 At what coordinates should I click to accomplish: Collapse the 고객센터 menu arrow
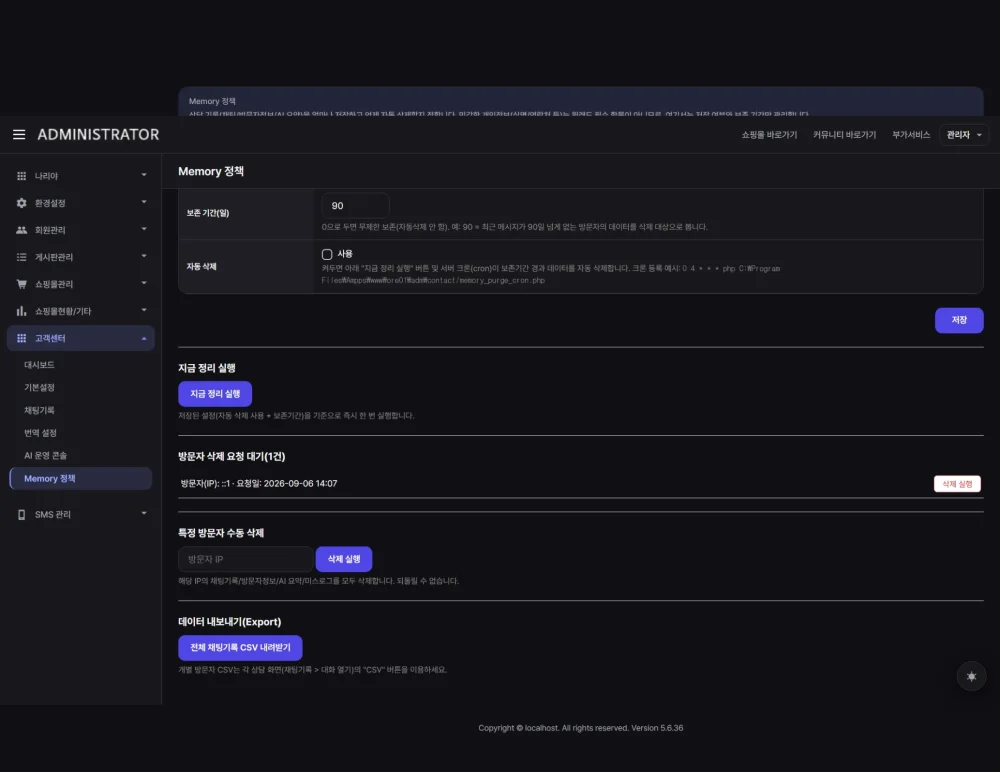pyautogui.click(x=144, y=339)
